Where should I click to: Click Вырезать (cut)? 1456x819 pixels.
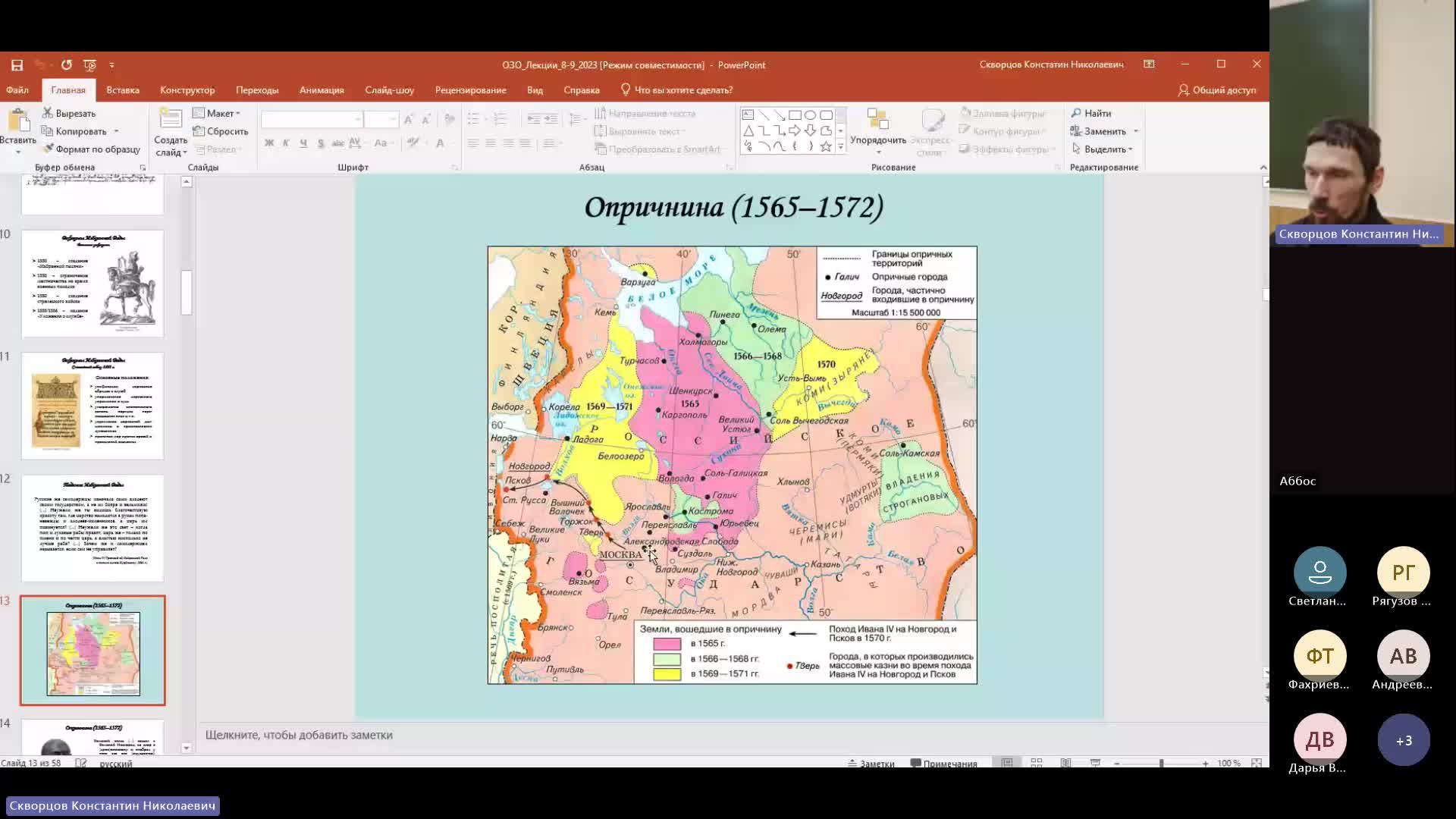click(69, 114)
